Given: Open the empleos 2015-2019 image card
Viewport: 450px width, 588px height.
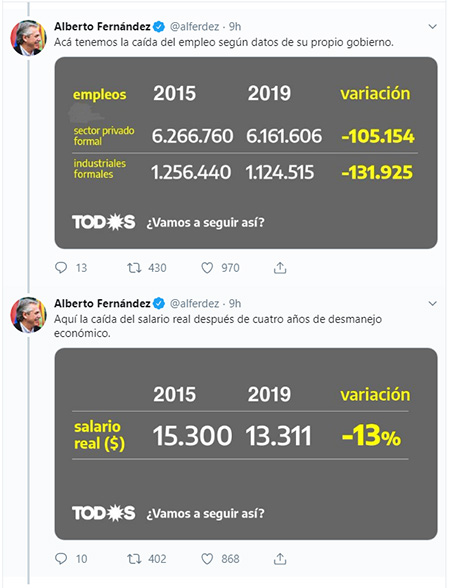Looking at the screenshot, I should point(246,153).
